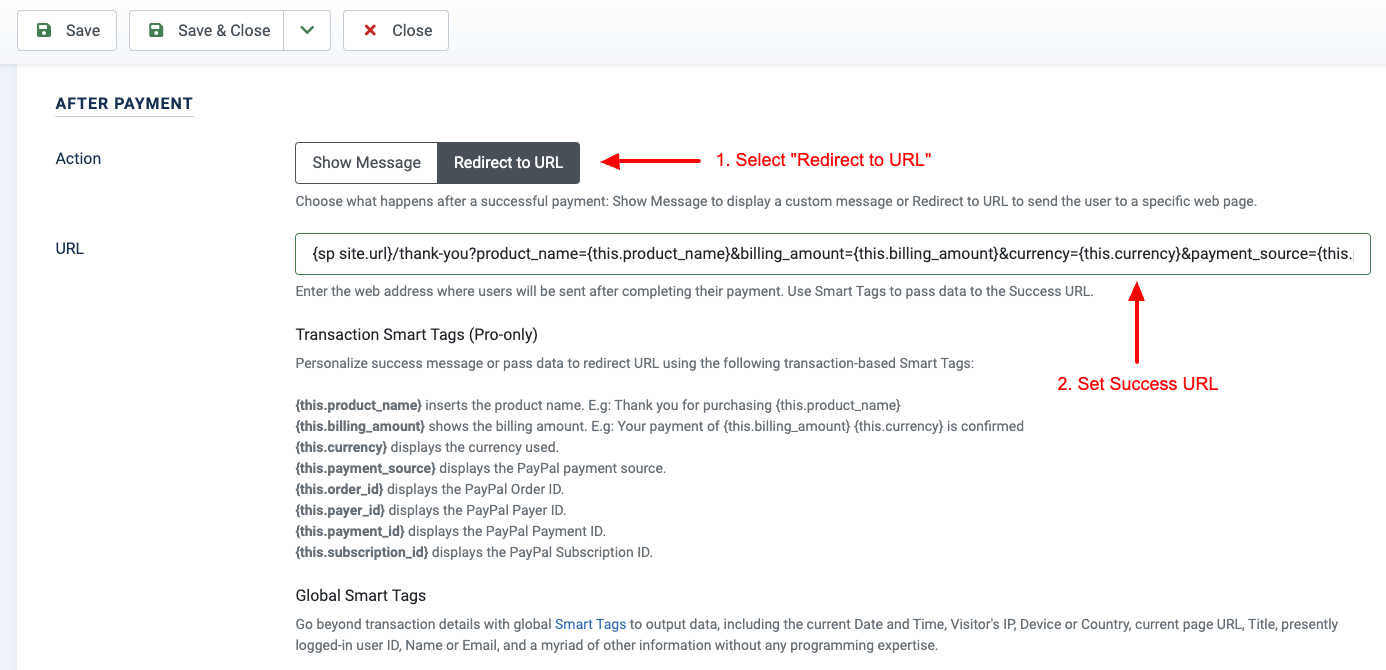1386x670 pixels.
Task: Click the URL field label
Action: click(x=70, y=248)
